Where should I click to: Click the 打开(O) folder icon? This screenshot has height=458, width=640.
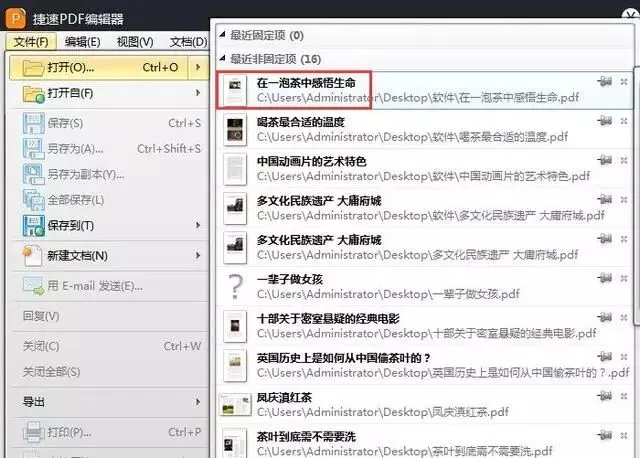(x=33, y=68)
